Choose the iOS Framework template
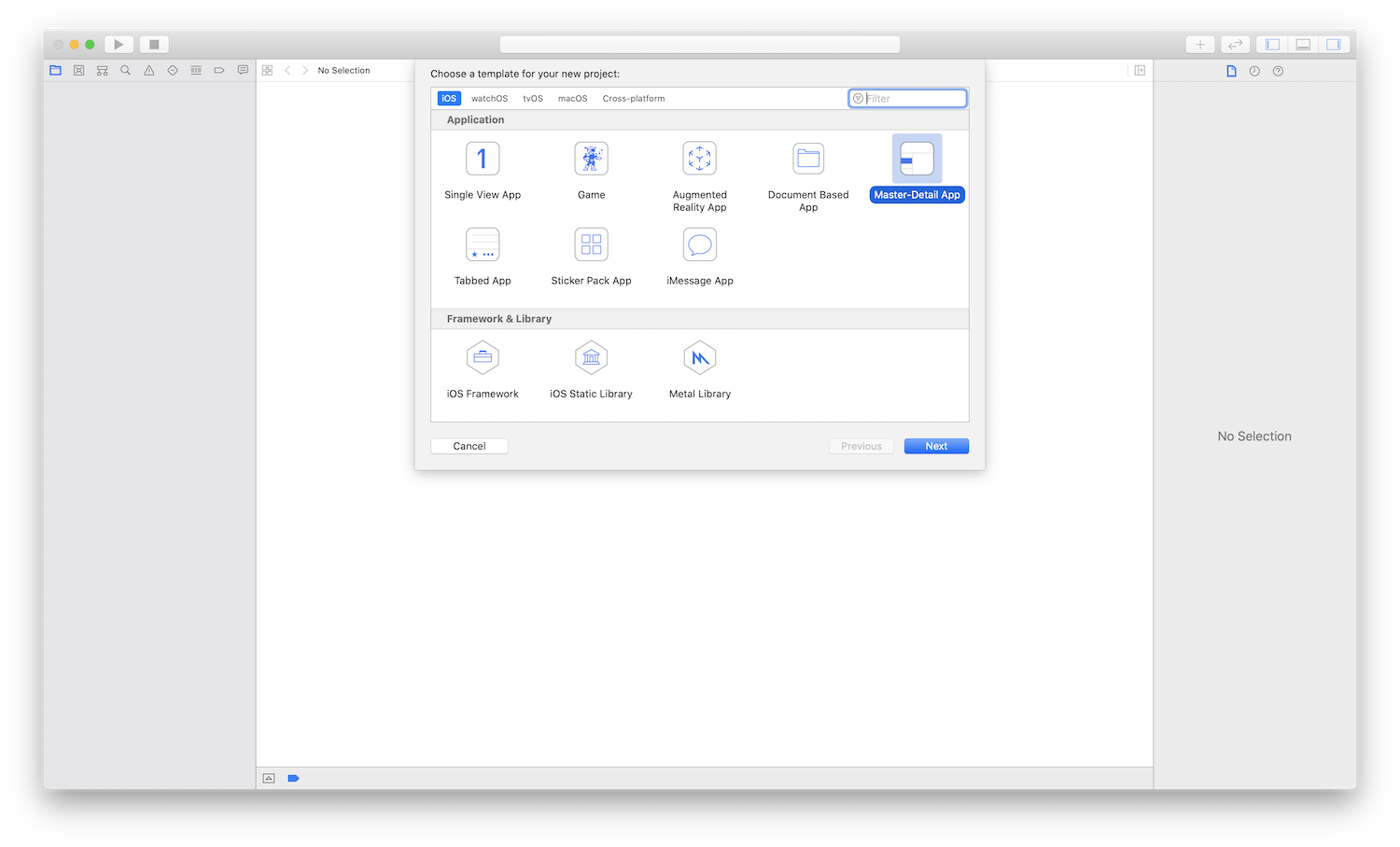Screen dimensions: 1400x847 pos(483,370)
